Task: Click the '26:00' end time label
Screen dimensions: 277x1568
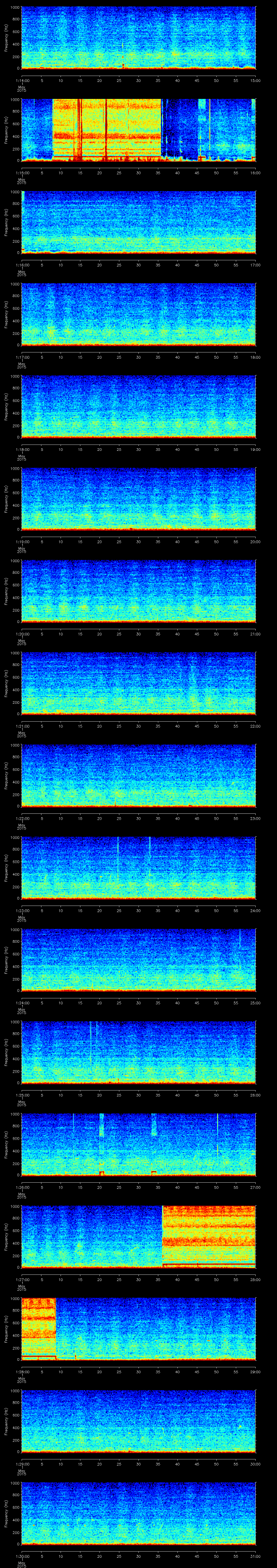Action: pos(256,1095)
